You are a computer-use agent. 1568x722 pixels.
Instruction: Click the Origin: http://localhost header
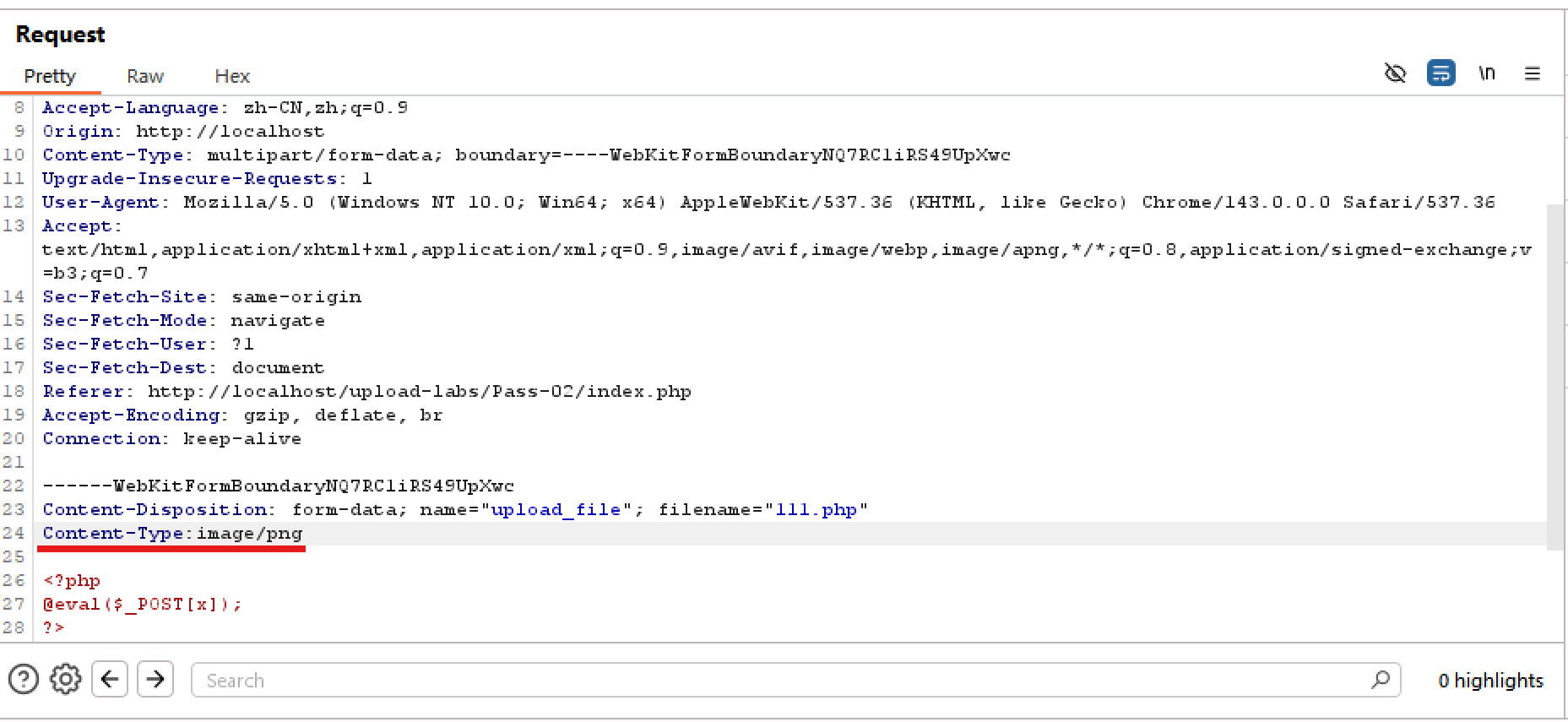pyautogui.click(x=183, y=132)
